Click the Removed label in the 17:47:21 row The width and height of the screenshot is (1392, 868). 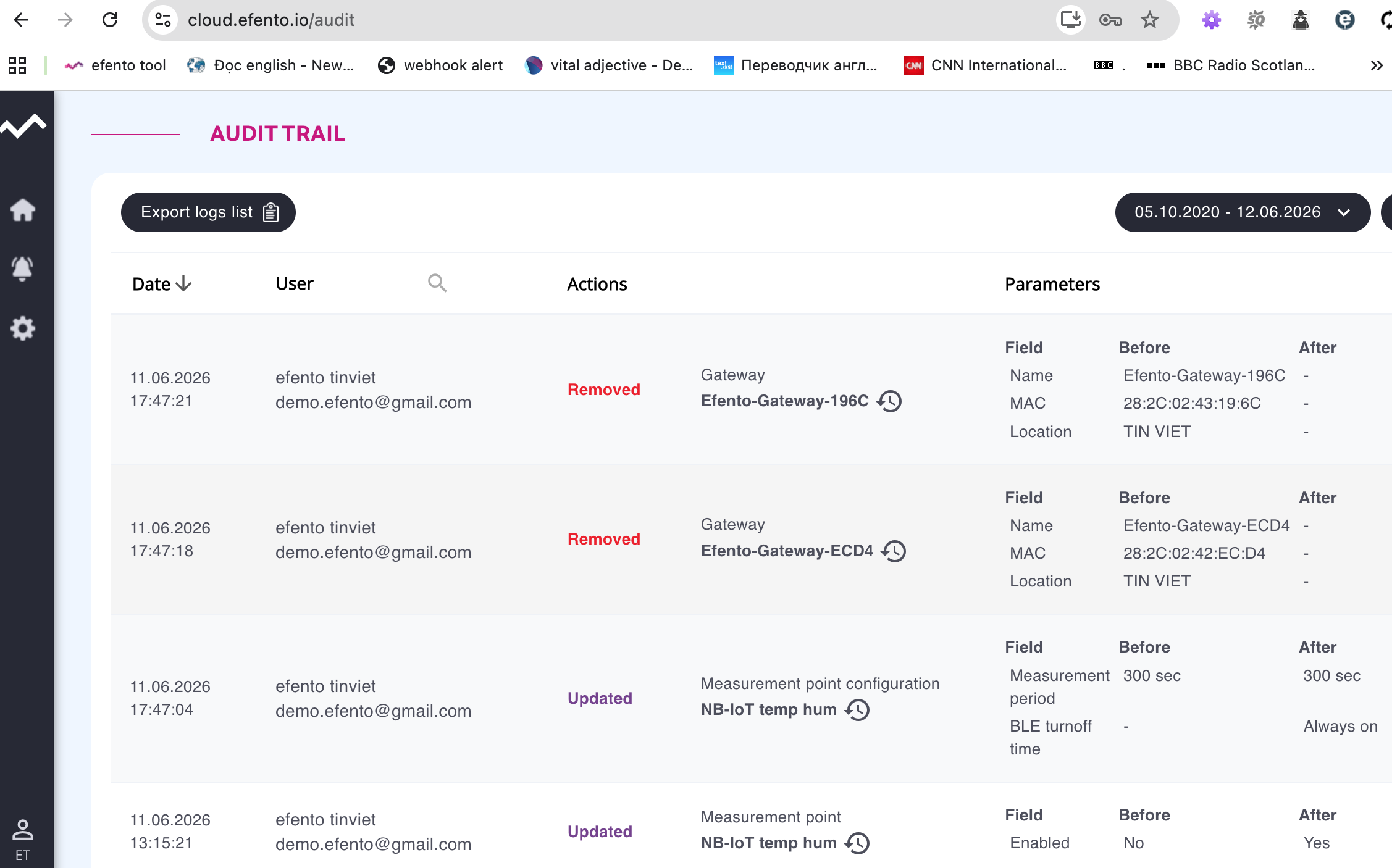(604, 390)
